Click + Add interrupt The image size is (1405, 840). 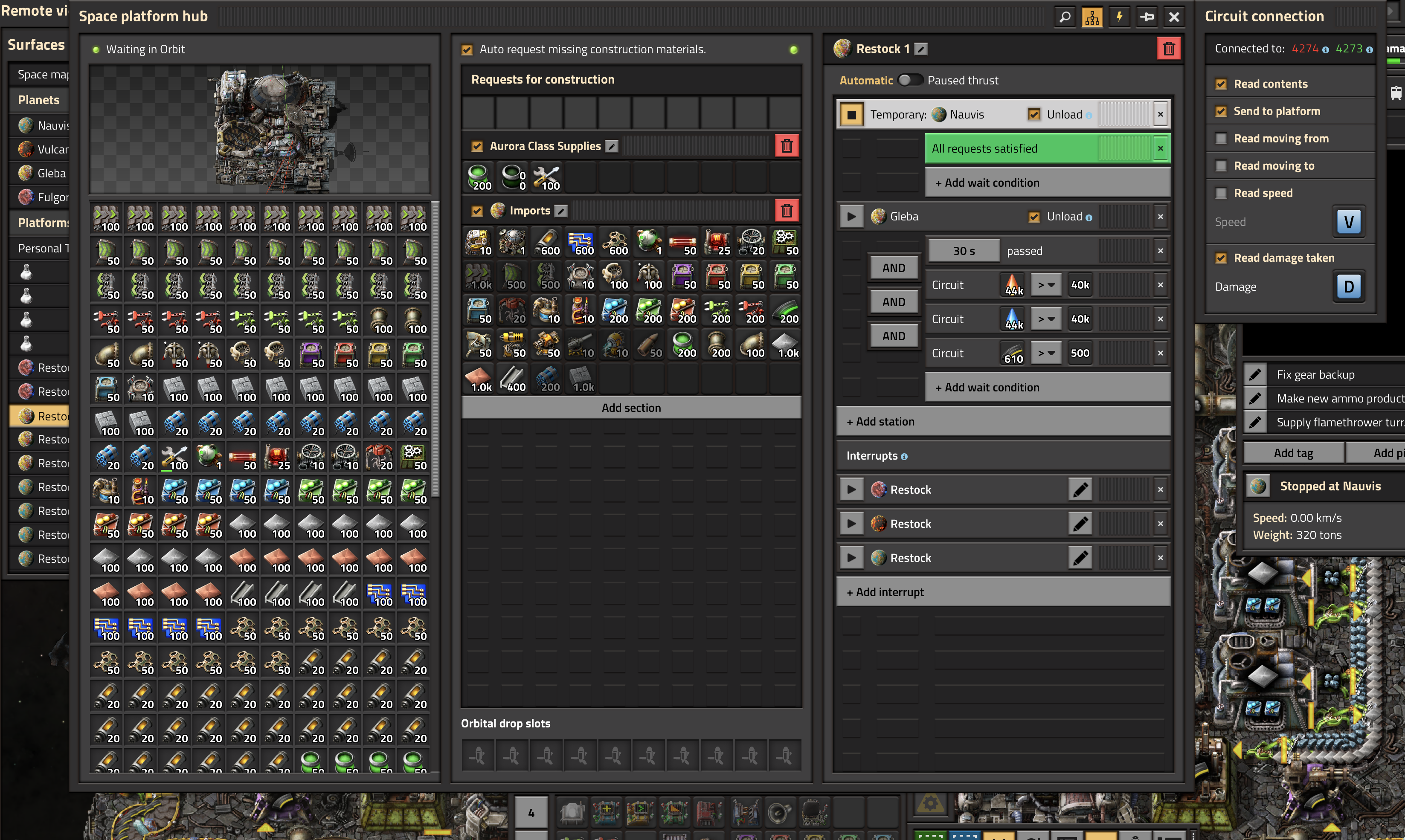click(1003, 592)
